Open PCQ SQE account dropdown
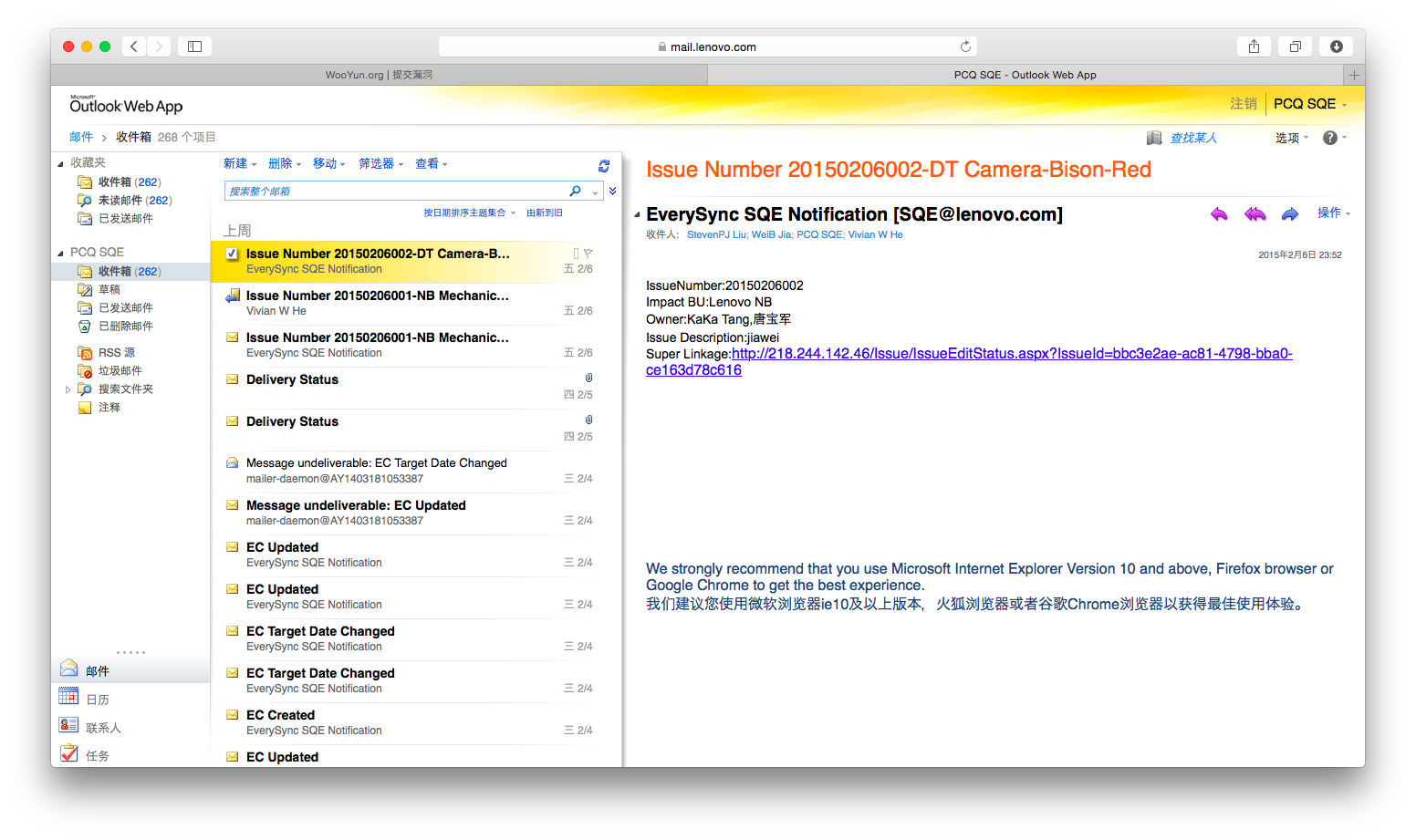The image size is (1416, 840). 1309,104
